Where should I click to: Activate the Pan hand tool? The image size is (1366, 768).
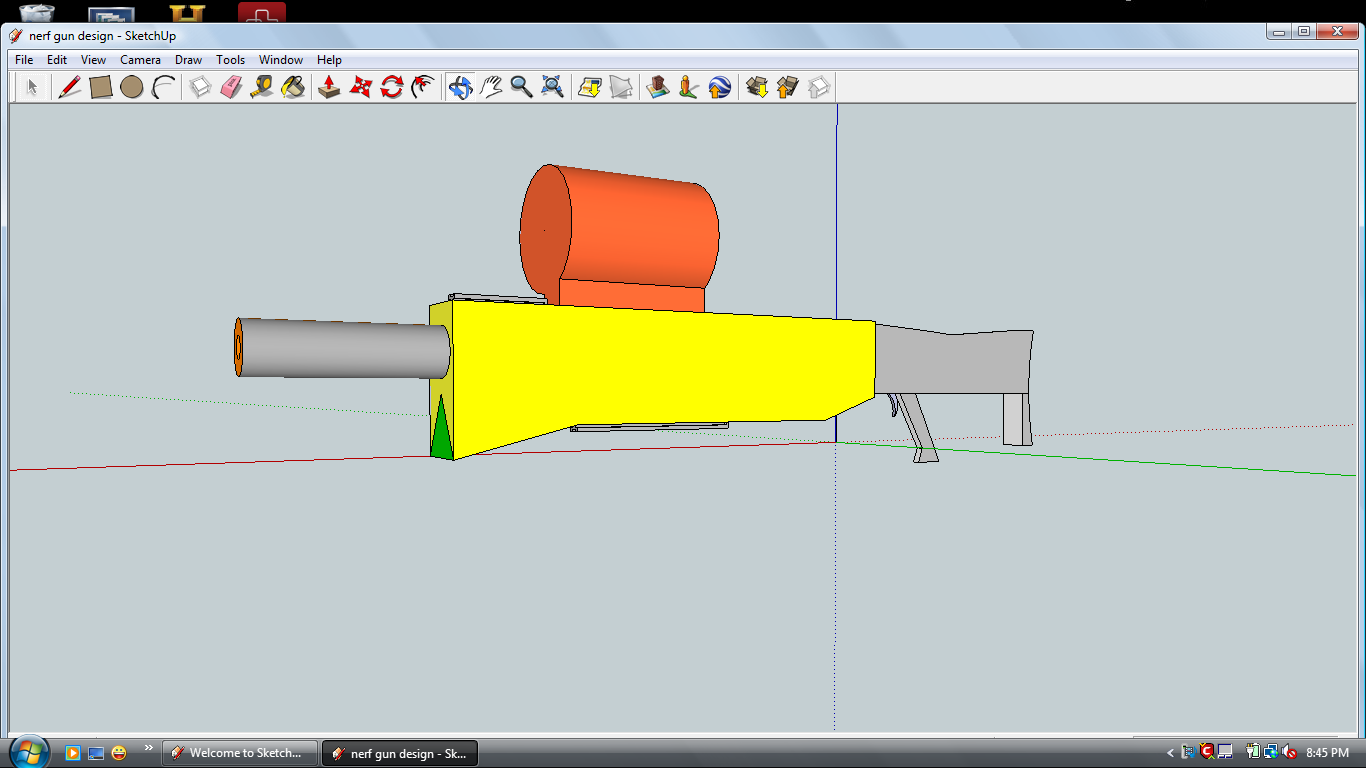pyautogui.click(x=490, y=87)
